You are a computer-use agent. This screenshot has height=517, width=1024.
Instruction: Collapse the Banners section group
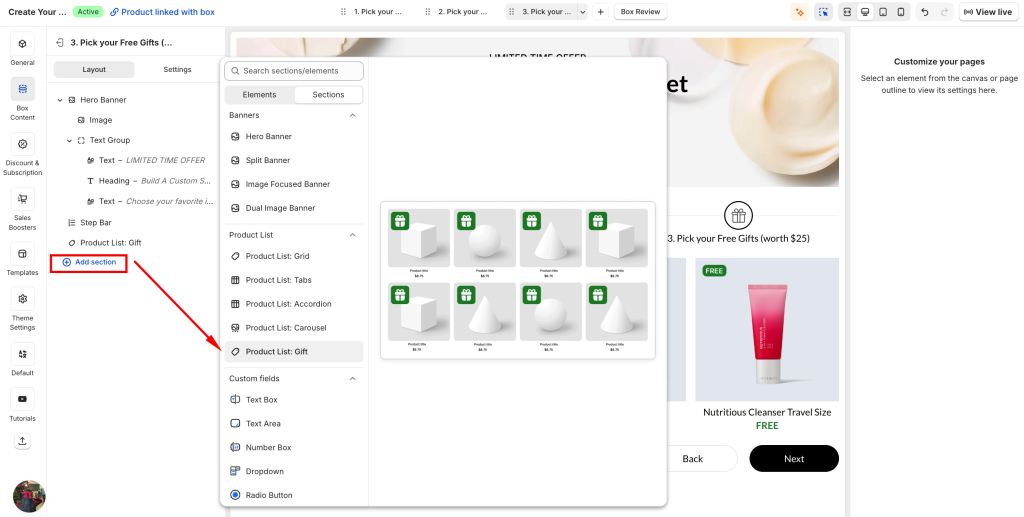pos(352,115)
